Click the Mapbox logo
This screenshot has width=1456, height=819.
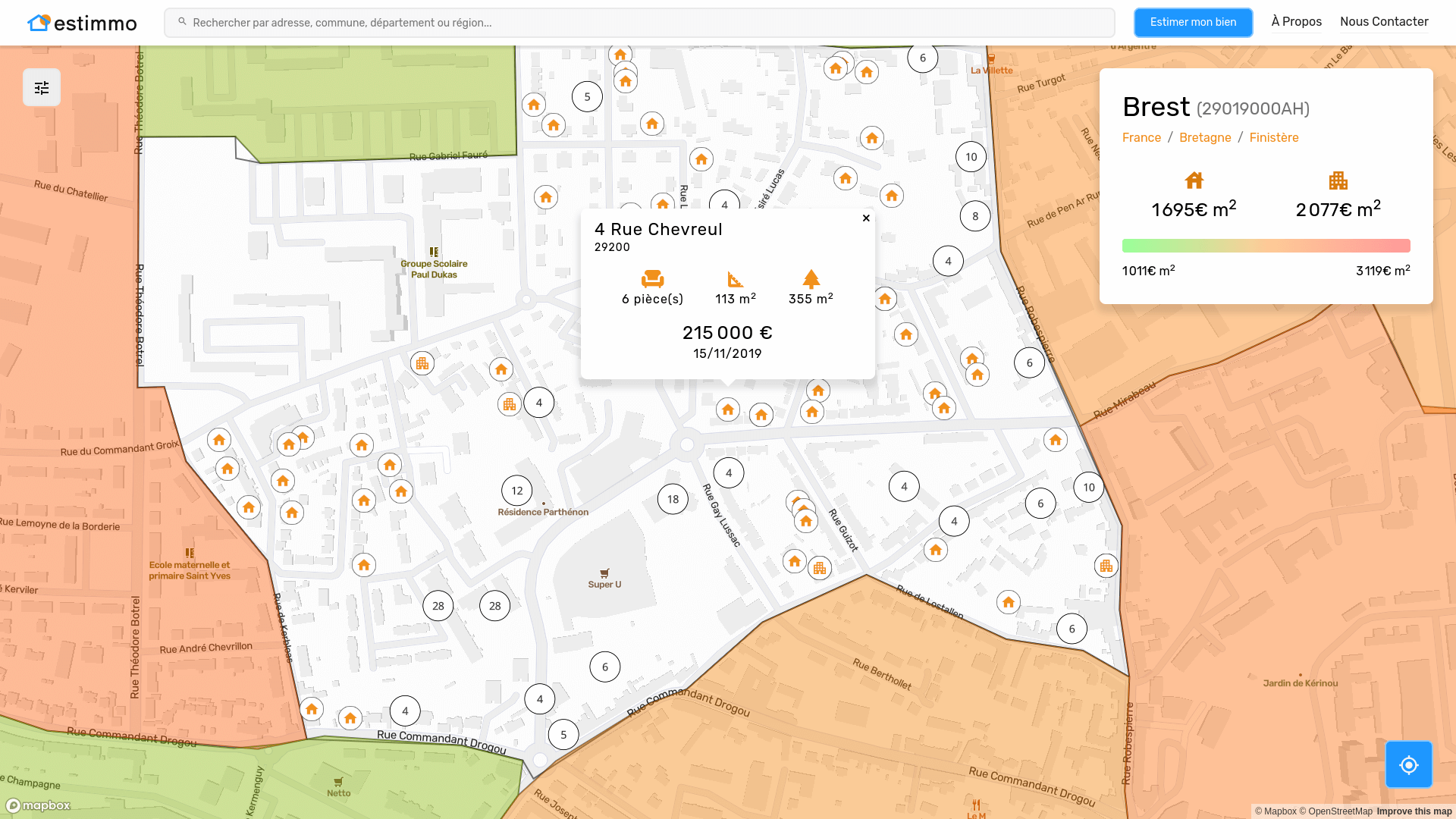(x=39, y=805)
